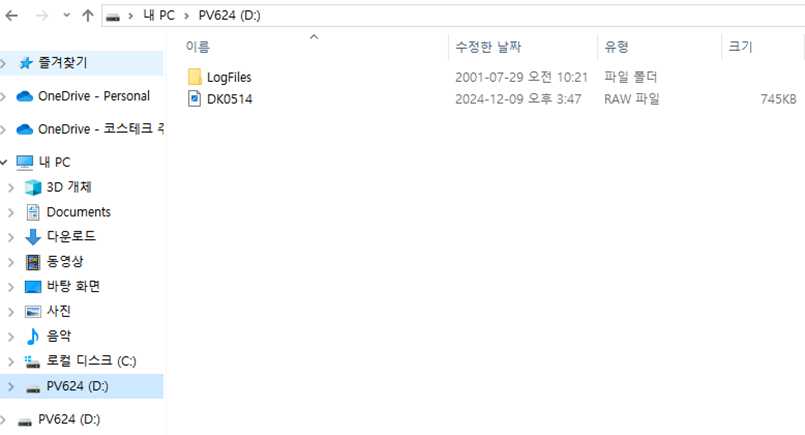805x435 pixels.
Task: Open the LogFiles folder icon
Action: (195, 77)
